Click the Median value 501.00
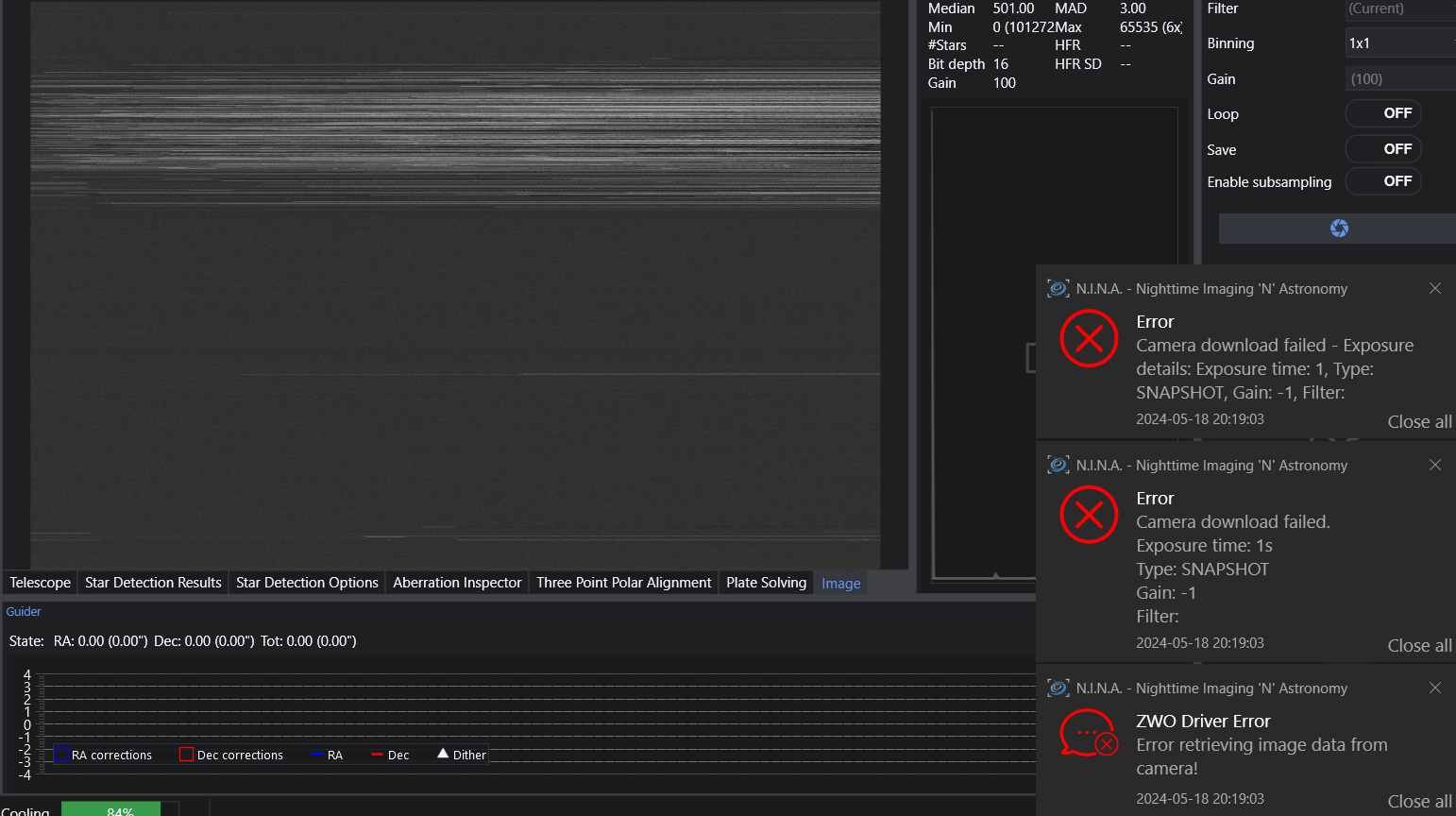This screenshot has width=1456, height=816. click(1013, 8)
